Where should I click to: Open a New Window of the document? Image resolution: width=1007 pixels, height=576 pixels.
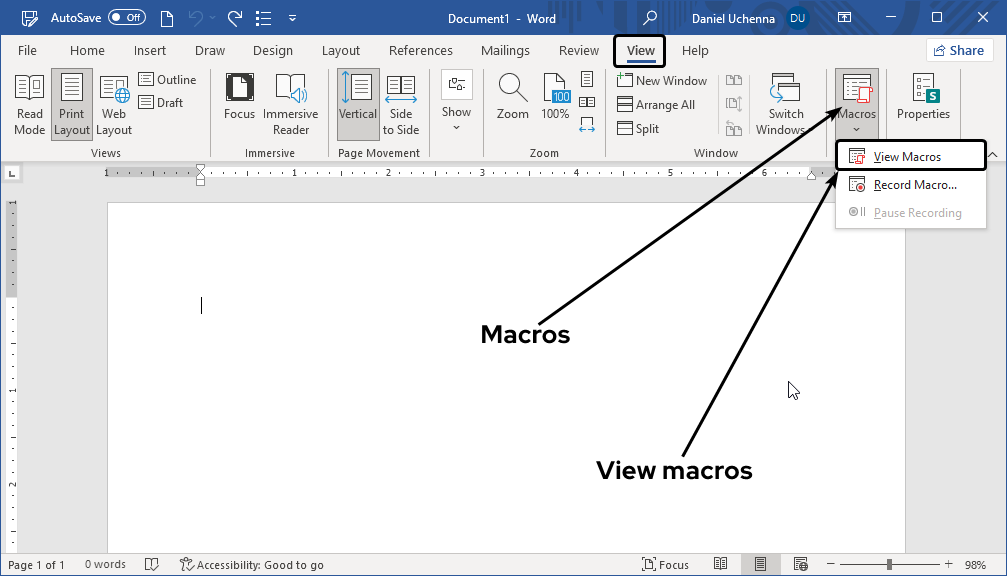(663, 80)
